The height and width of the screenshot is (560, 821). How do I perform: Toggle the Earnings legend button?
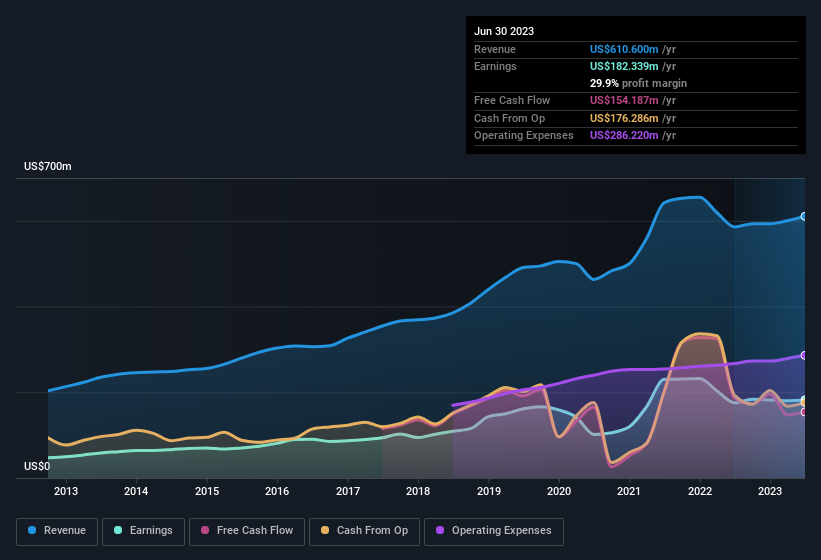(143, 531)
